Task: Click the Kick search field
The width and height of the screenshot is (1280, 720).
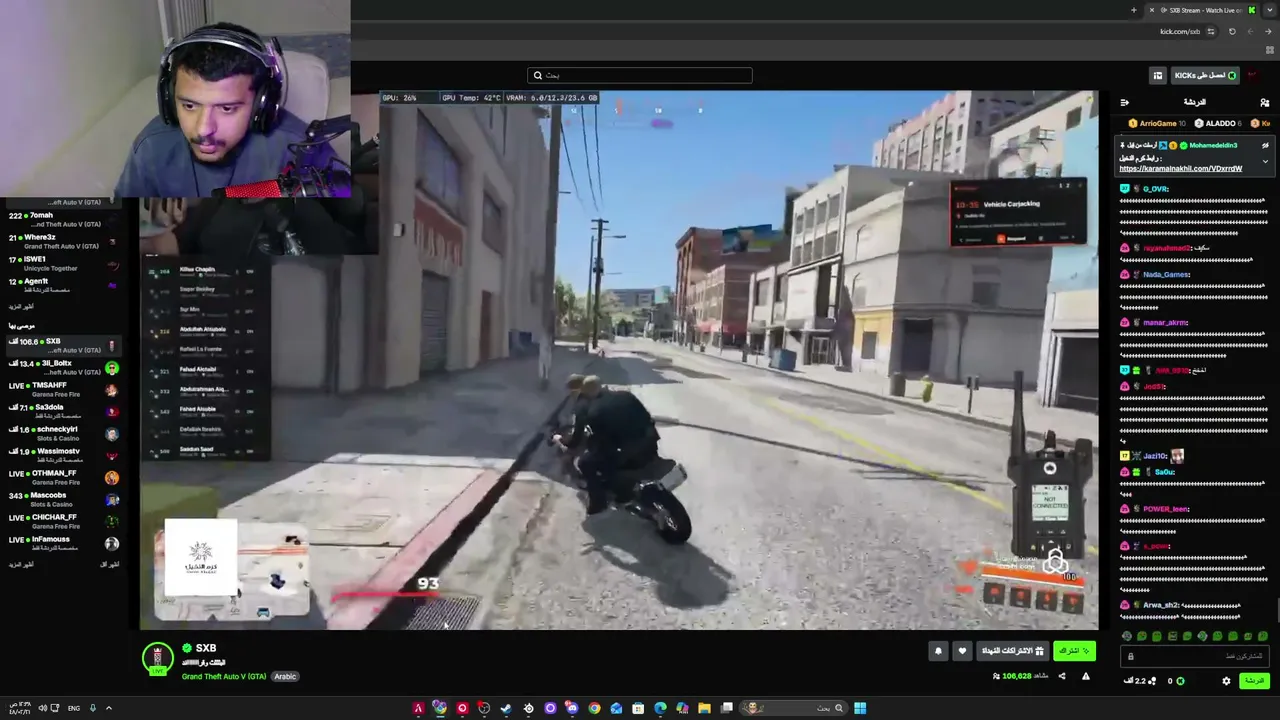Action: pos(640,75)
